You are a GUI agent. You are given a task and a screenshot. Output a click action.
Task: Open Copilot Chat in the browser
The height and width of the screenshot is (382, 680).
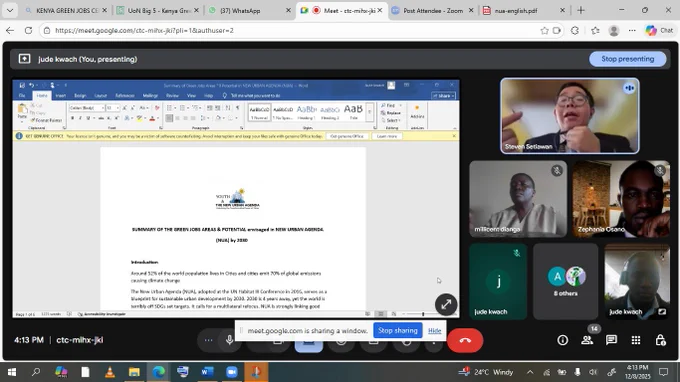coord(659,30)
